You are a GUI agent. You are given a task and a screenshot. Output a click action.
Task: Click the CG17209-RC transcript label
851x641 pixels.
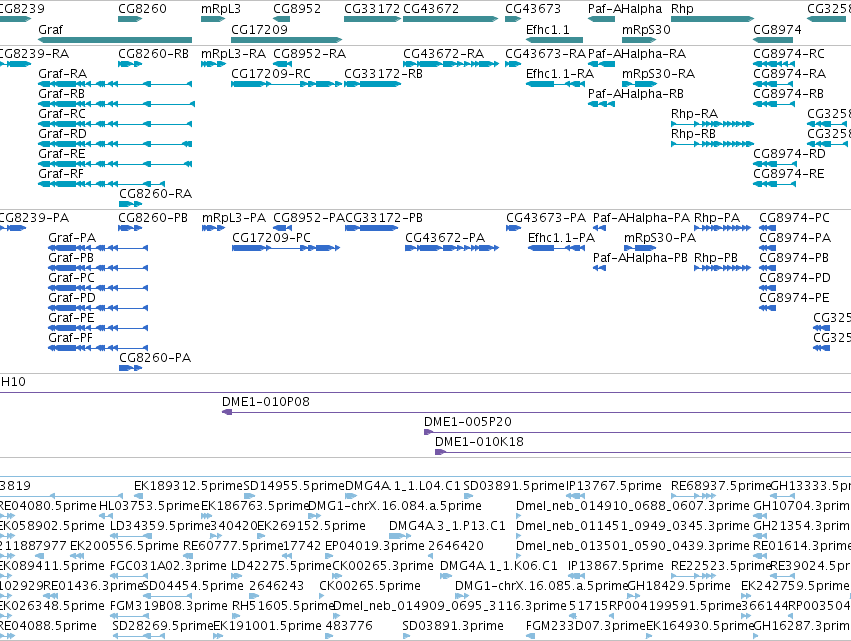pos(271,74)
